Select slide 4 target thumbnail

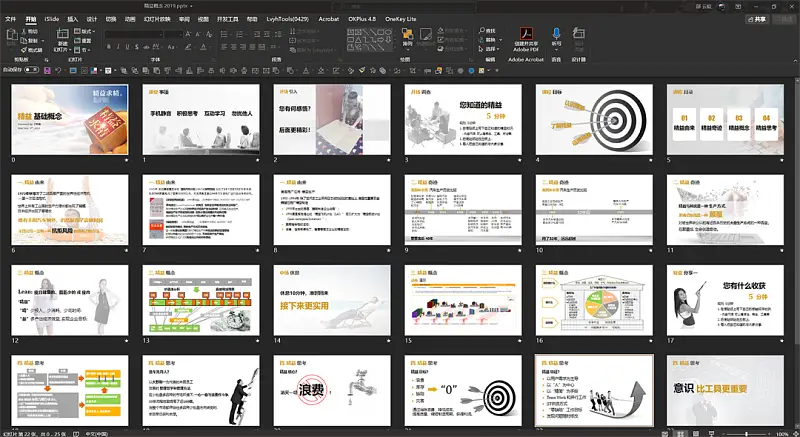point(594,119)
